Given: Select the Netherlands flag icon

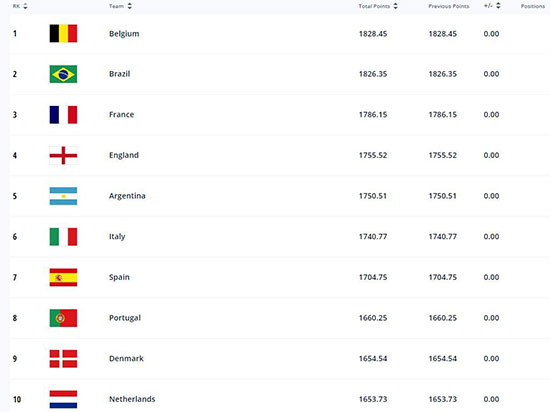Looking at the screenshot, I should pyautogui.click(x=63, y=399).
